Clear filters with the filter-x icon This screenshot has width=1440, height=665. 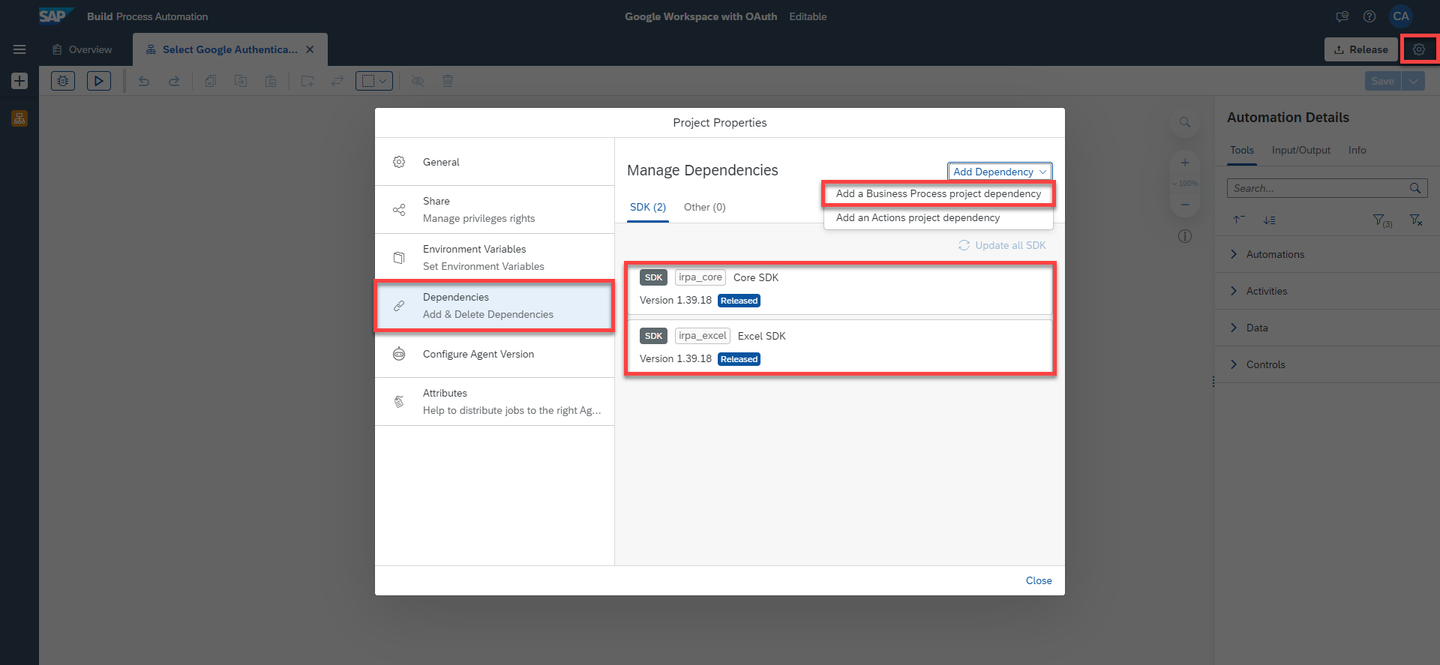point(1416,220)
